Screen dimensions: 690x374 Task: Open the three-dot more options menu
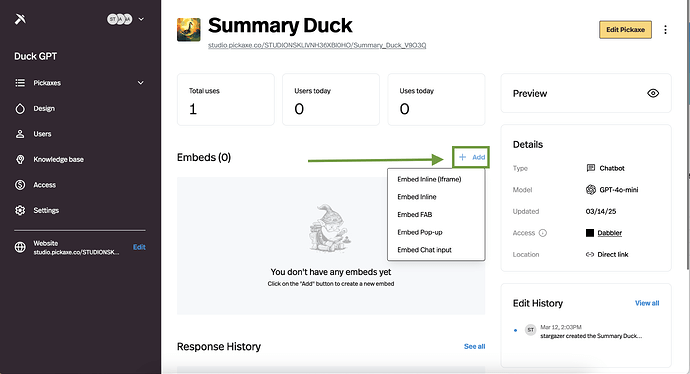(665, 29)
